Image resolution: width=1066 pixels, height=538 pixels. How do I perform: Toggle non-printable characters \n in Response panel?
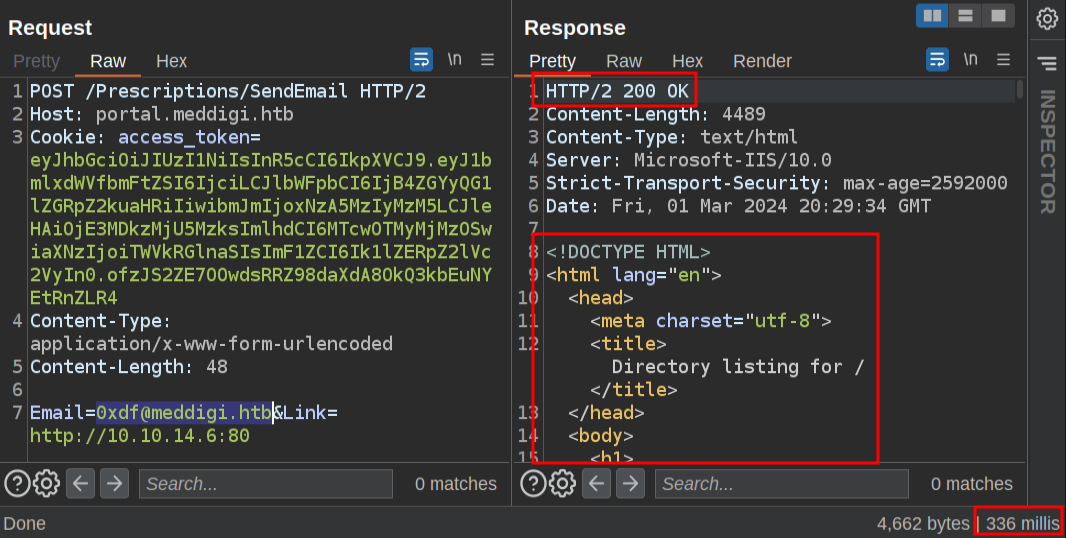coord(970,60)
